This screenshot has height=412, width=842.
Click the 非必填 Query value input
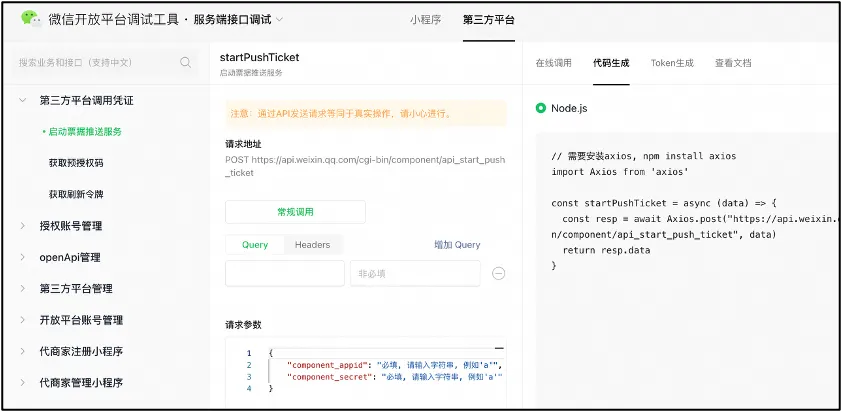tap(415, 273)
